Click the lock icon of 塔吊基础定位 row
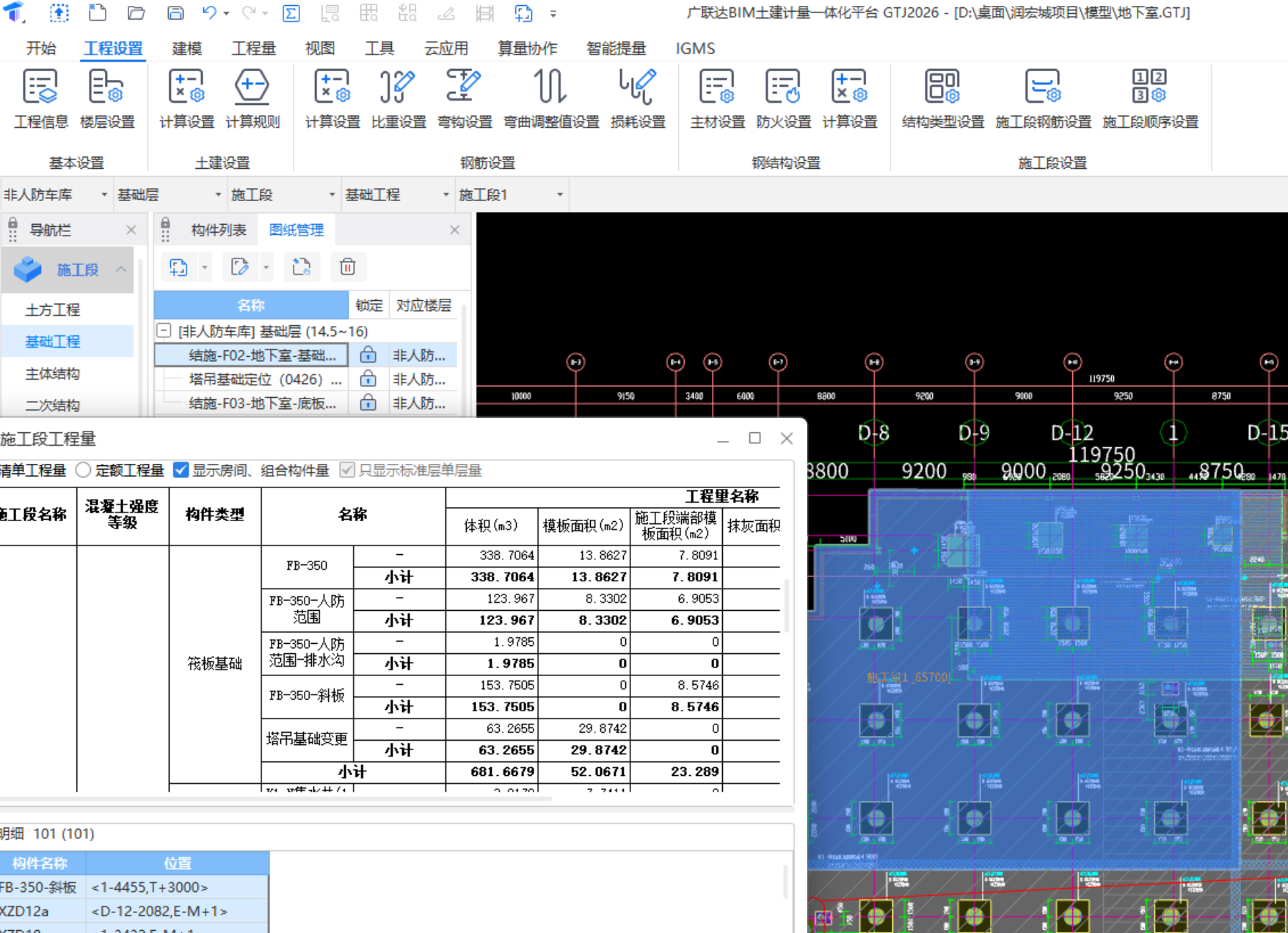Screen dimensions: 1288x933 (368, 379)
